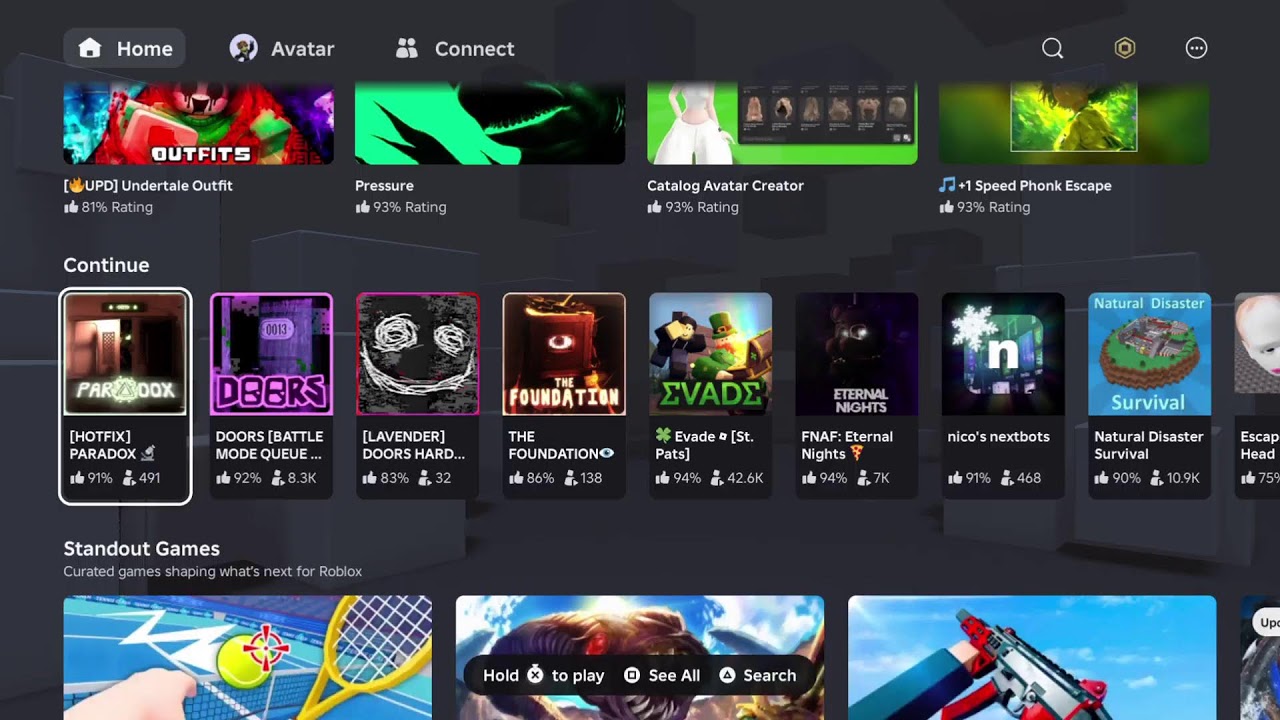Click the Standout Games heading

(x=141, y=549)
